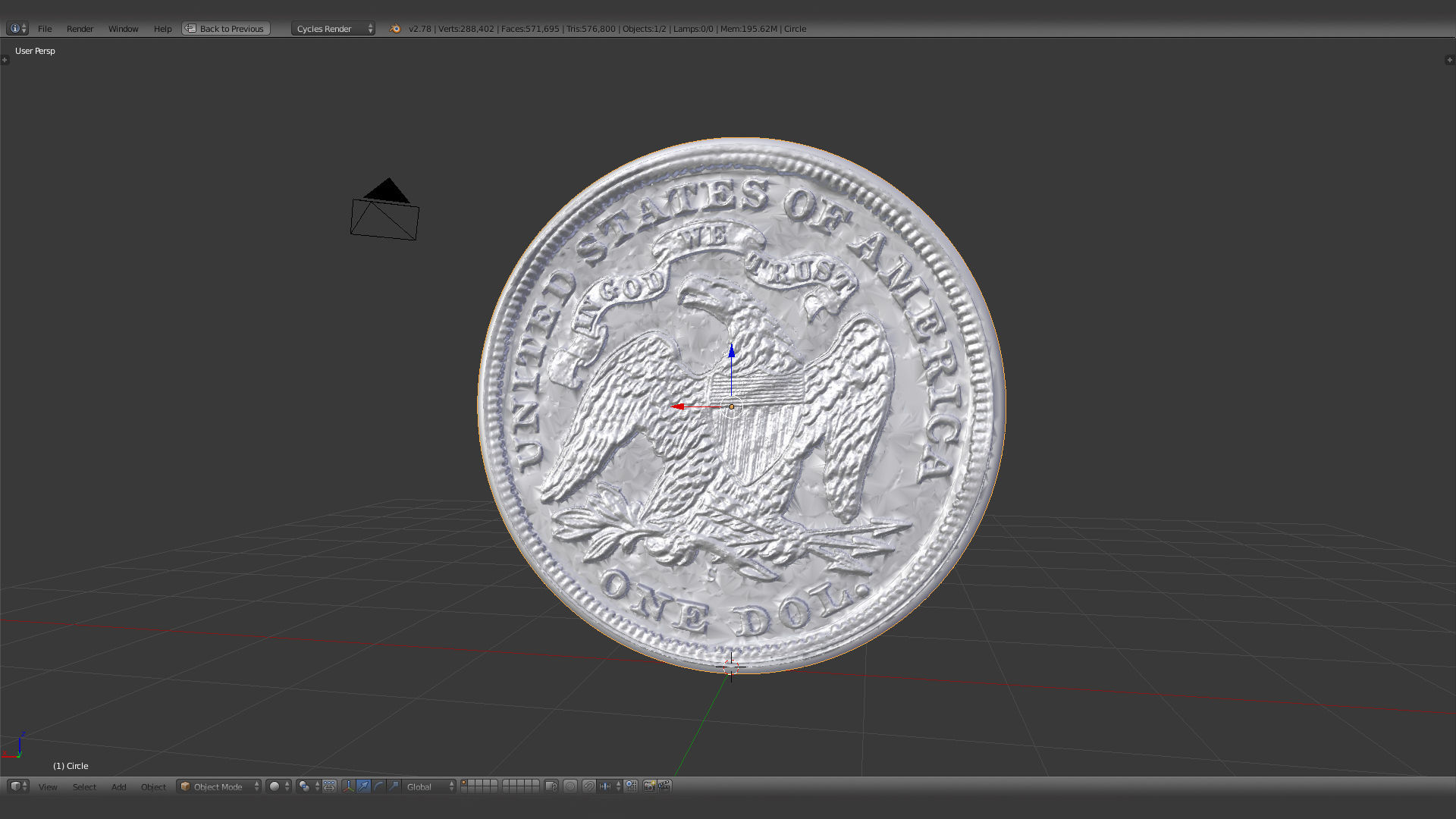This screenshot has height=819, width=1456.
Task: Click the Back to Previous button
Action: click(226, 29)
